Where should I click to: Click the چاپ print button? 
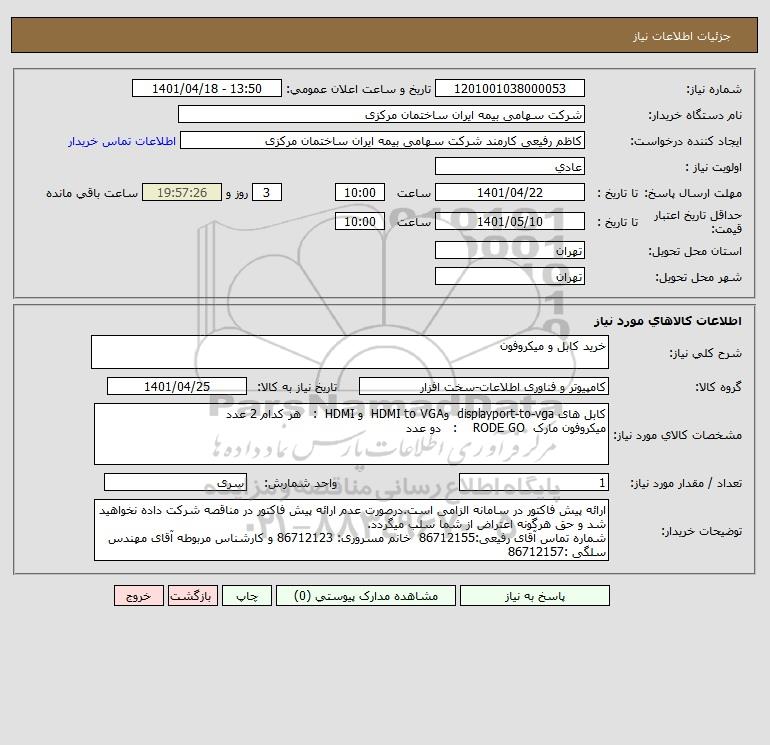pyautogui.click(x=247, y=596)
